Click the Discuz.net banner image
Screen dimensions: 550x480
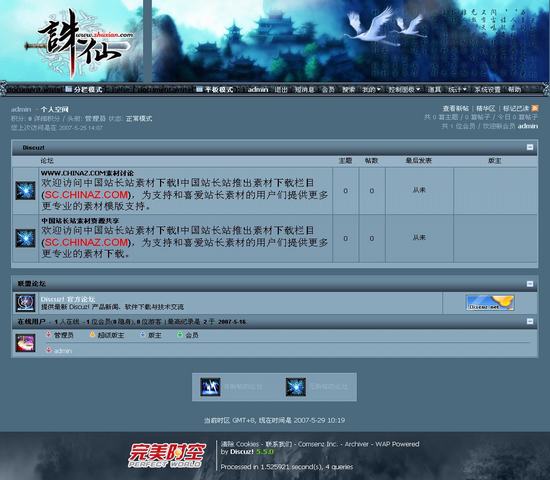[x=490, y=303]
